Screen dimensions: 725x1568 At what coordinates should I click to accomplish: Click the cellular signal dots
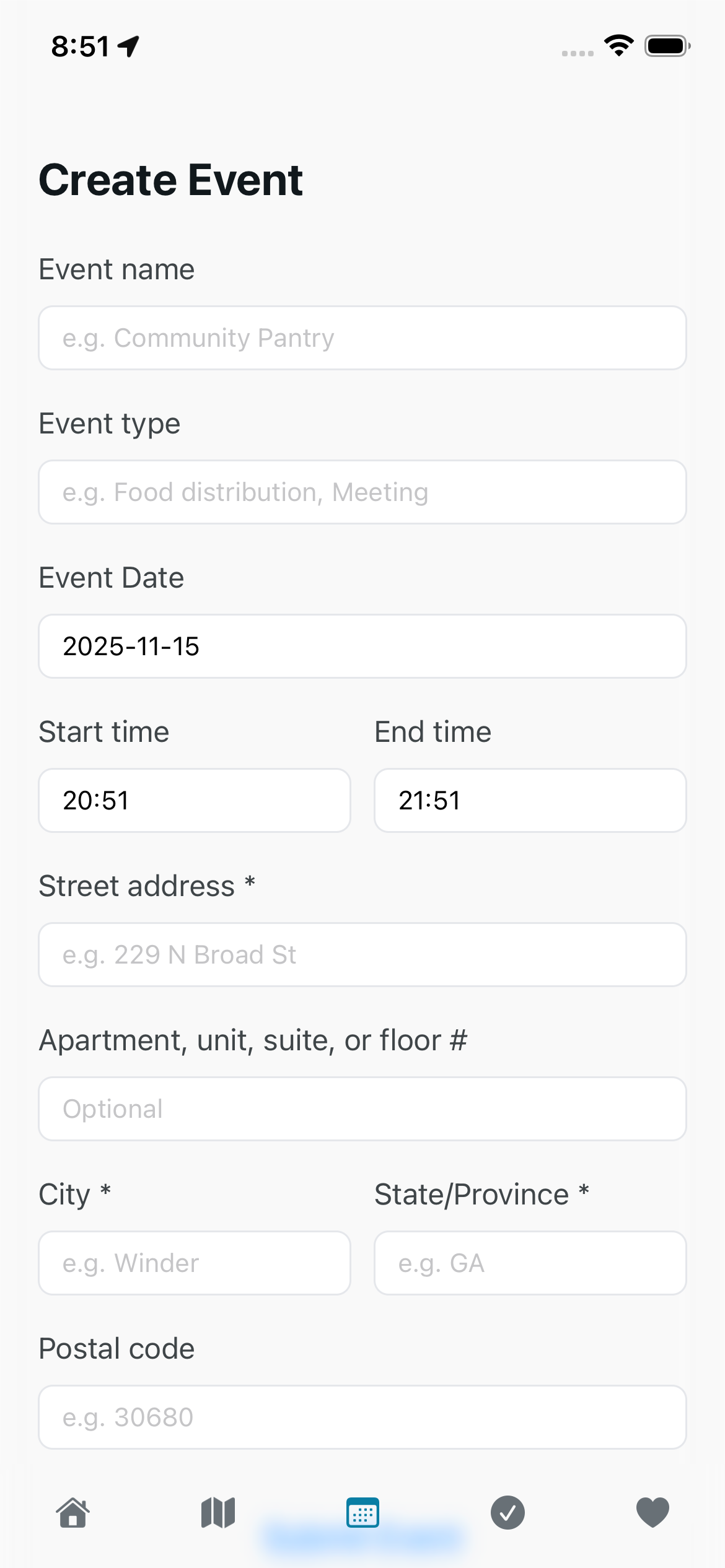578,53
